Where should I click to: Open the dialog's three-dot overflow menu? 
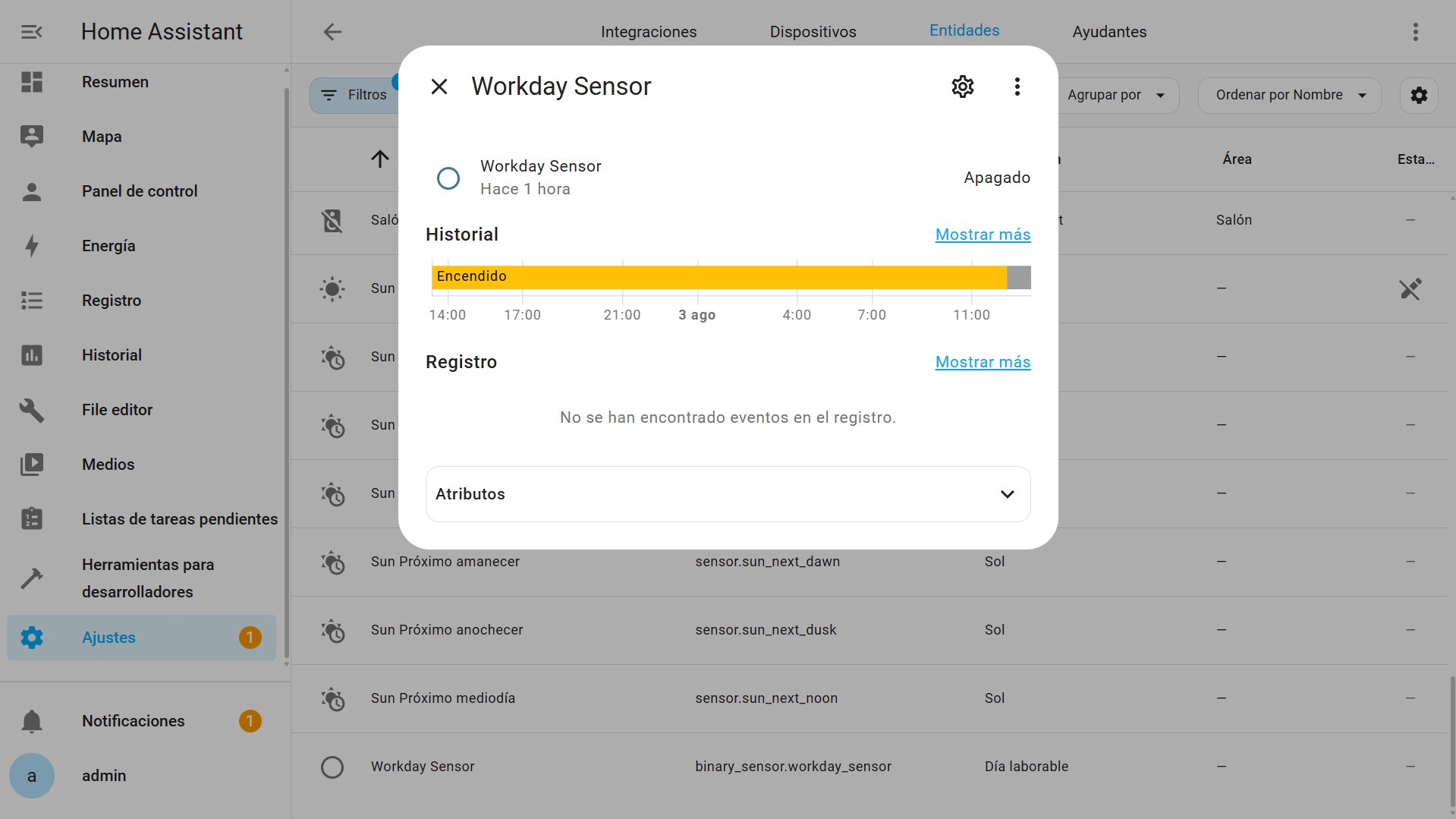1017,87
